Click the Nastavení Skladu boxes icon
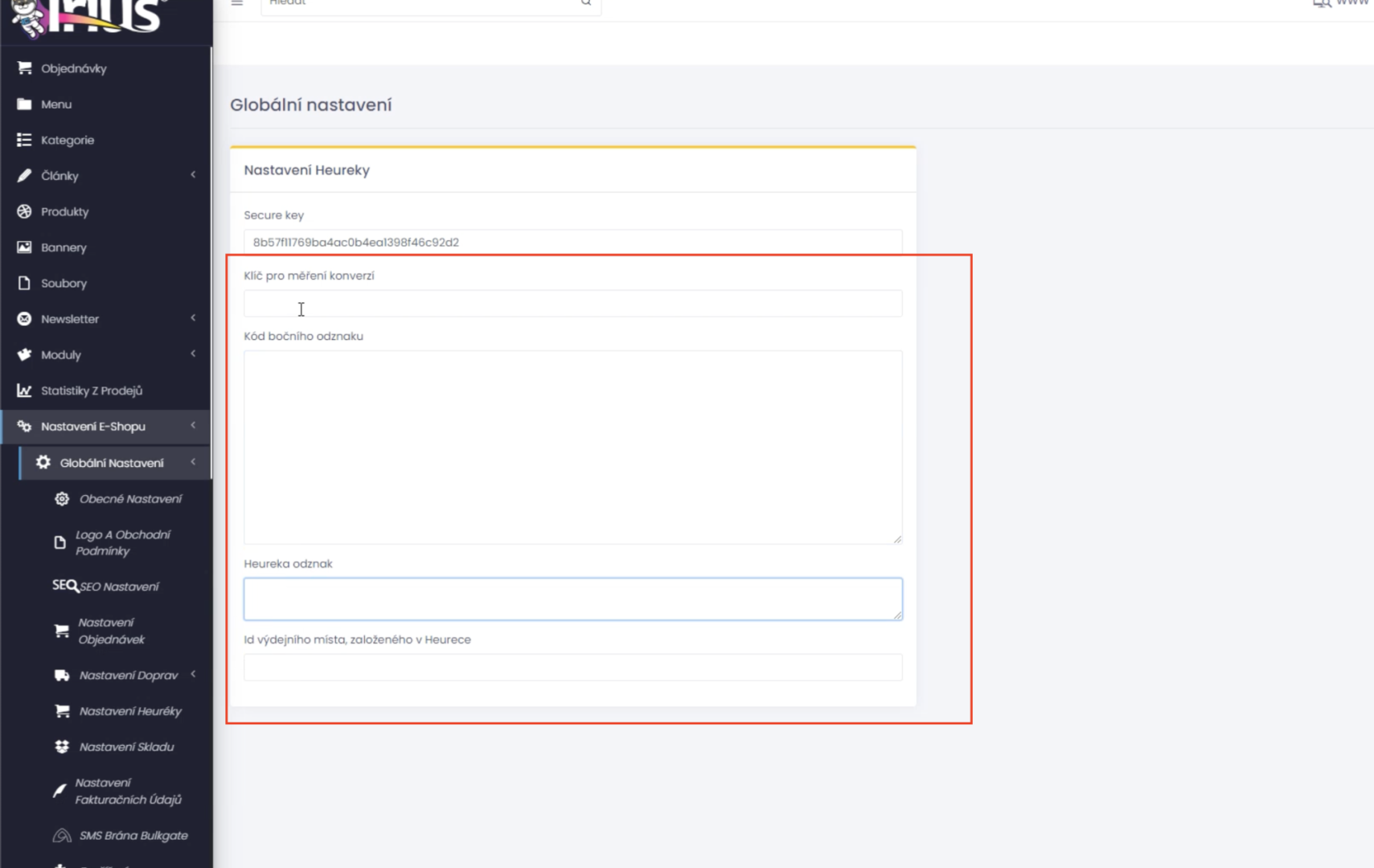This screenshot has width=1374, height=868. point(62,747)
